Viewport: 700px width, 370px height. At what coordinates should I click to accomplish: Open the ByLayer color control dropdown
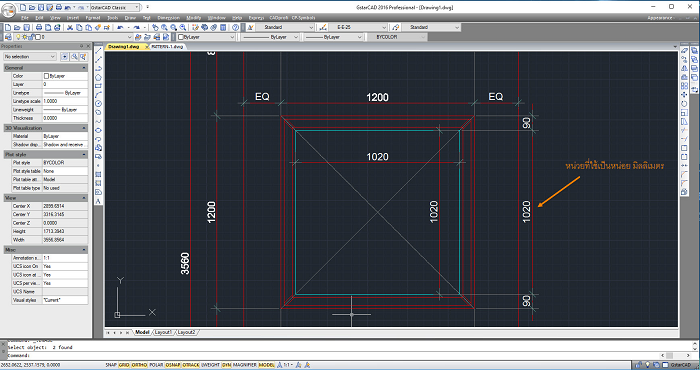coord(206,37)
